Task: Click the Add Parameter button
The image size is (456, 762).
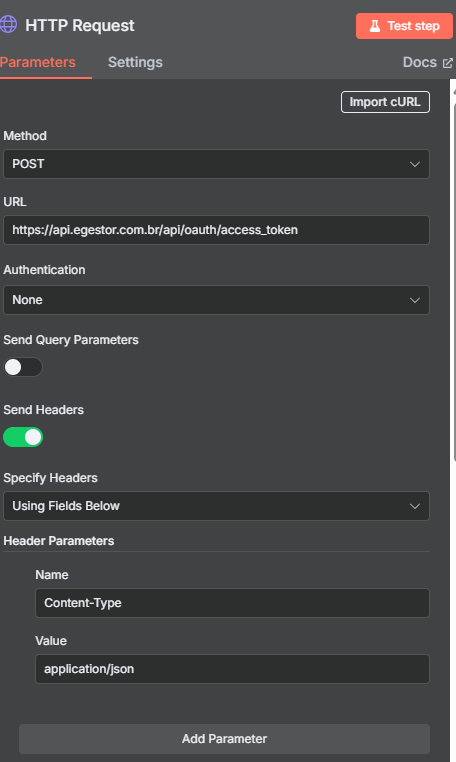Action: tap(224, 739)
